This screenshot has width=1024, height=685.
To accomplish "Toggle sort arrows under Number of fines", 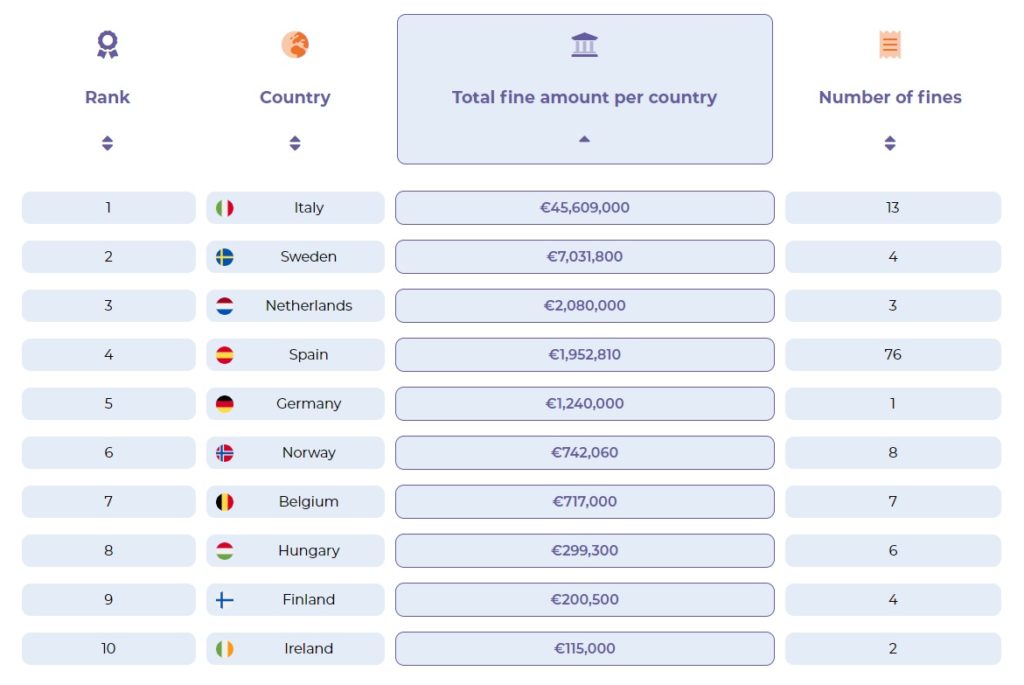I will 890,143.
